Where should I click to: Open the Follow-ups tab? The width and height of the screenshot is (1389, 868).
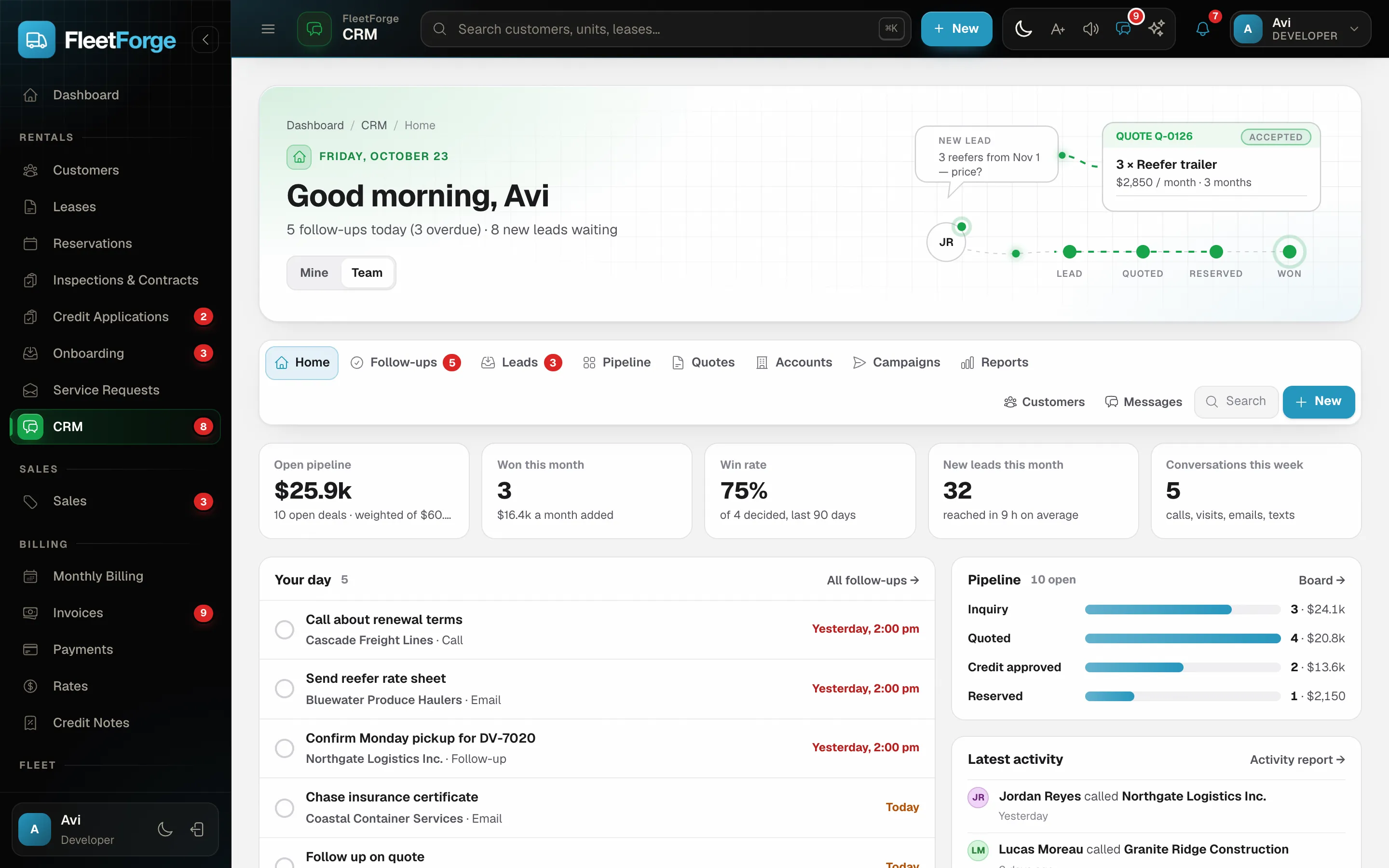point(405,363)
